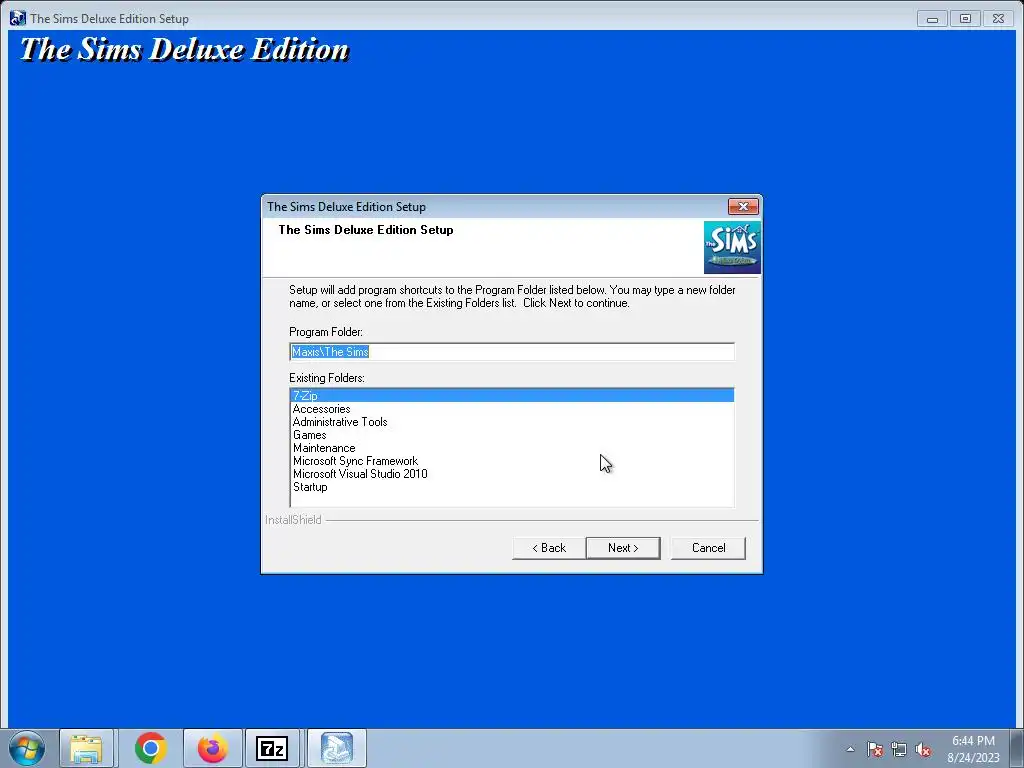Cancel the Sims setup

tap(708, 548)
